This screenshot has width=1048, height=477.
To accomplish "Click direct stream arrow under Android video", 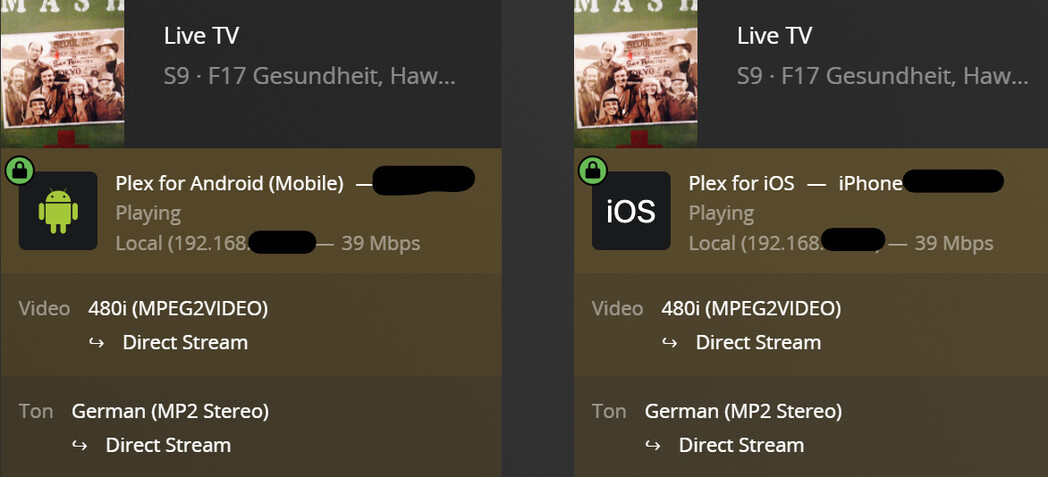I will [x=97, y=343].
